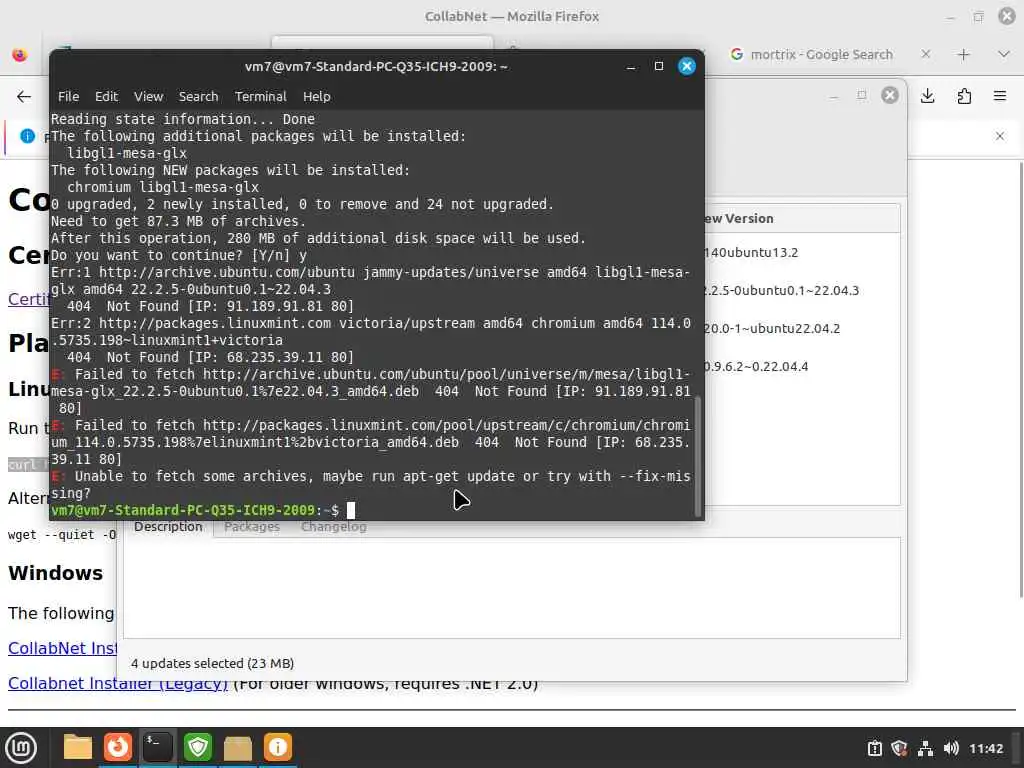This screenshot has width=1024, height=768.
Task: Open Collabnet Installer (Legacy) link
Action: (x=118, y=684)
